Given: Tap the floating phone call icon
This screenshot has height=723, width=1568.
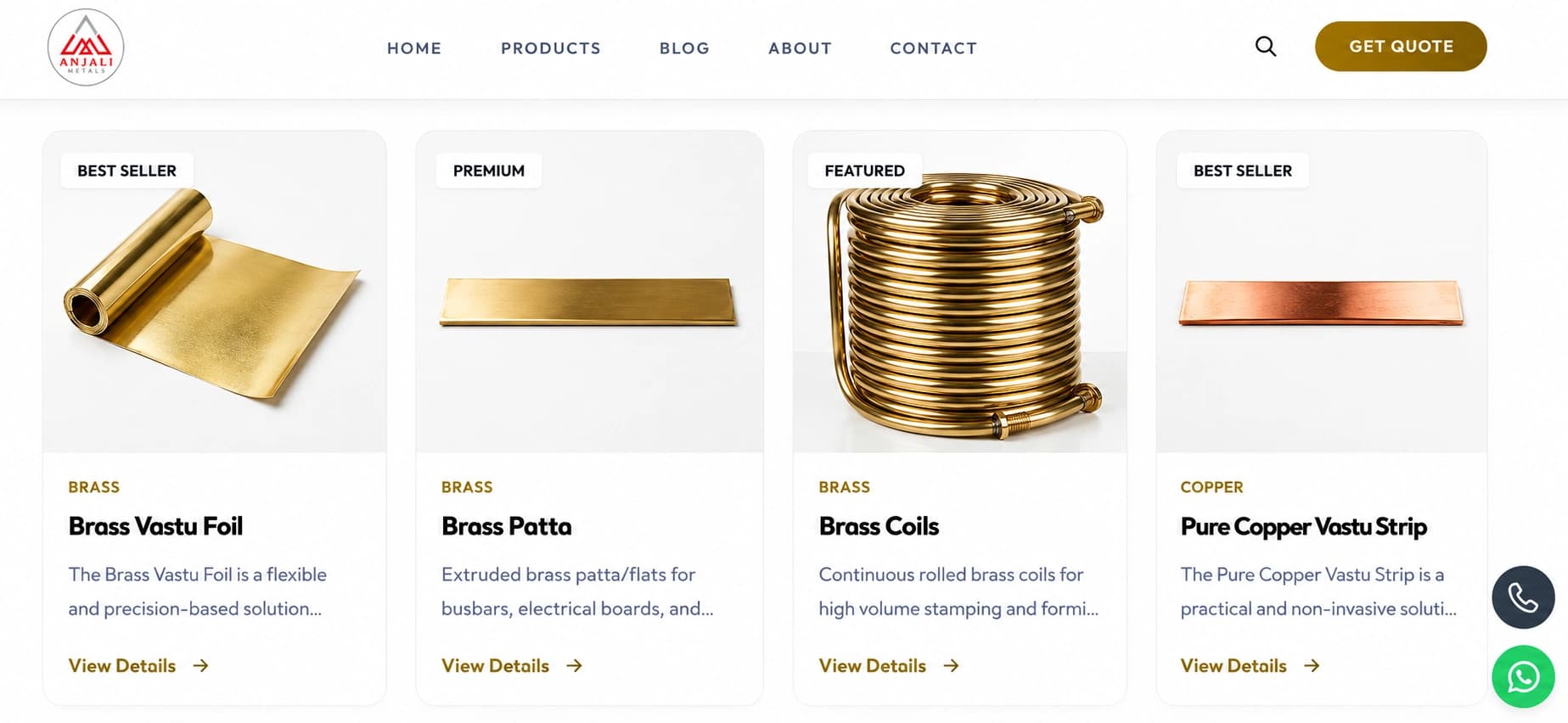Looking at the screenshot, I should [1523, 597].
